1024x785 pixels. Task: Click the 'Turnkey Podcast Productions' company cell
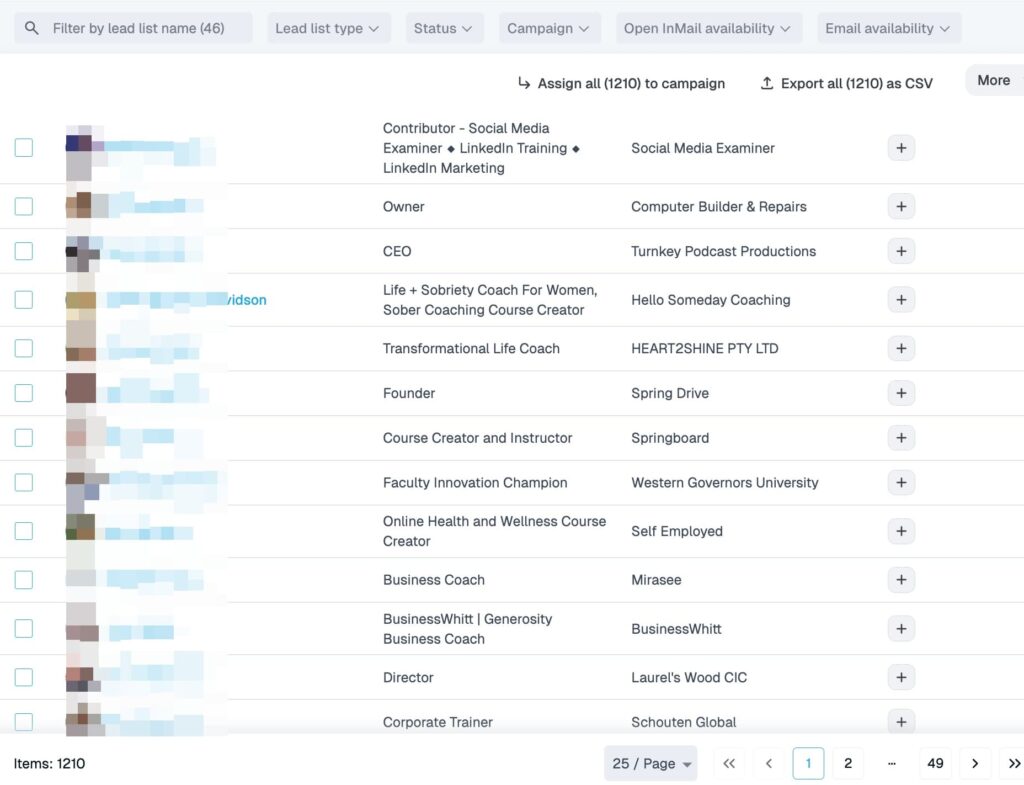click(x=723, y=251)
